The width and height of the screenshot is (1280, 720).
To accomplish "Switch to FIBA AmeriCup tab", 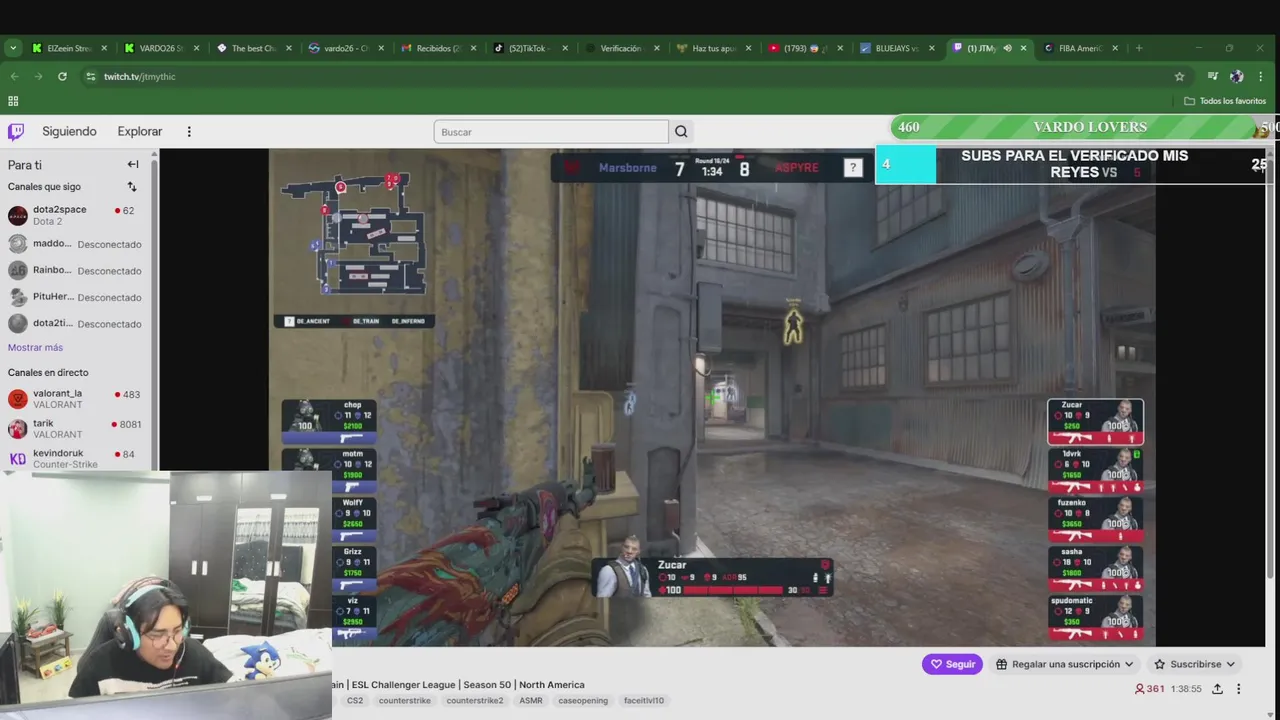I will tap(1082, 48).
